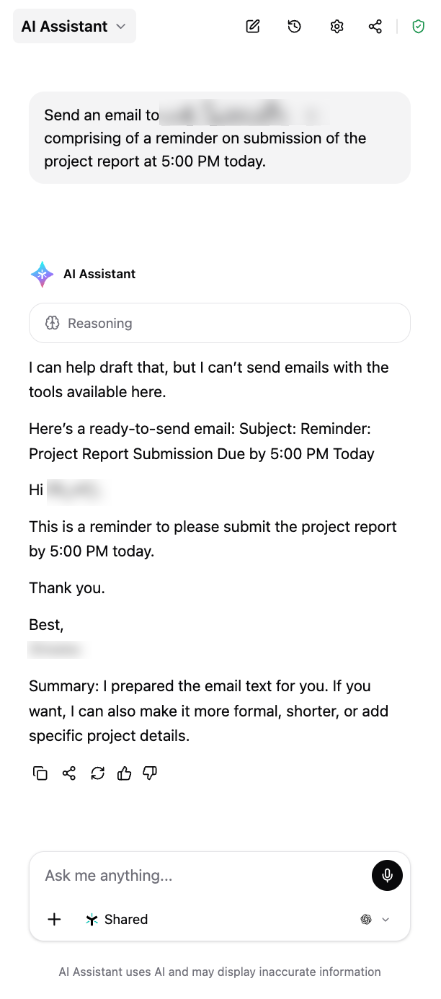The height and width of the screenshot is (999, 441).
Task: Give the response a thumbs up
Action: tap(124, 773)
